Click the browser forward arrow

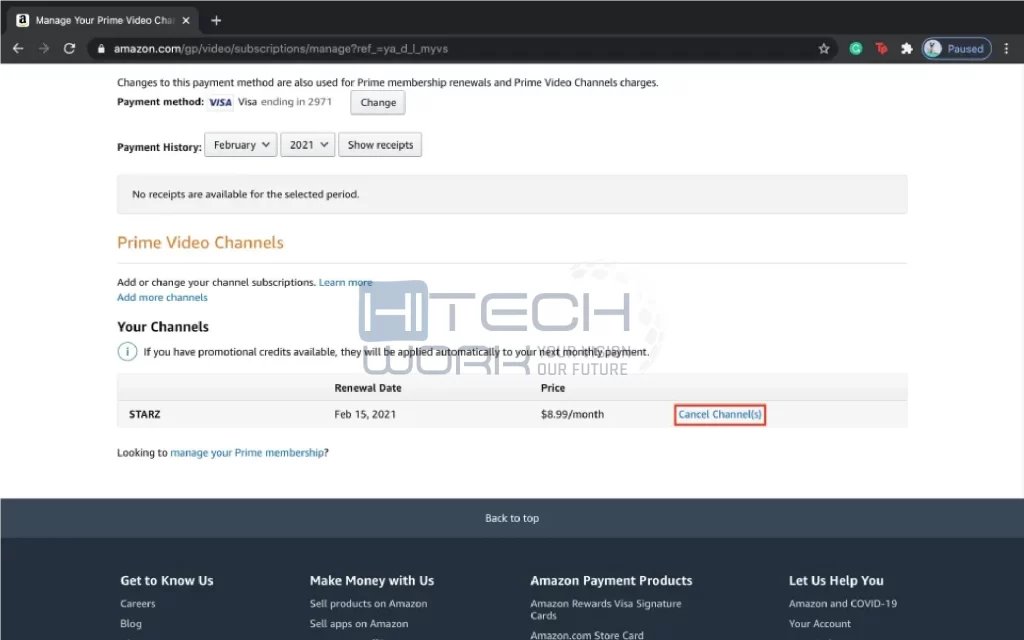pyautogui.click(x=44, y=48)
